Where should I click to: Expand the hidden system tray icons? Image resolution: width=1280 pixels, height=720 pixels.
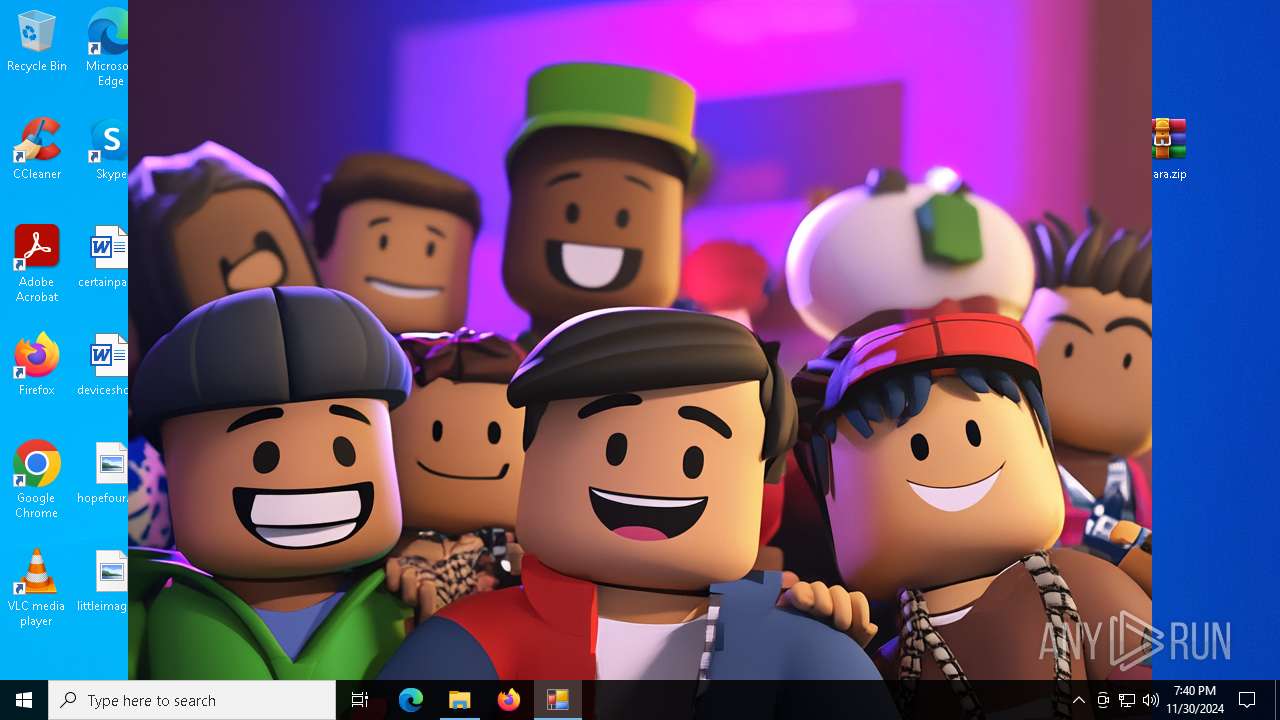1079,700
